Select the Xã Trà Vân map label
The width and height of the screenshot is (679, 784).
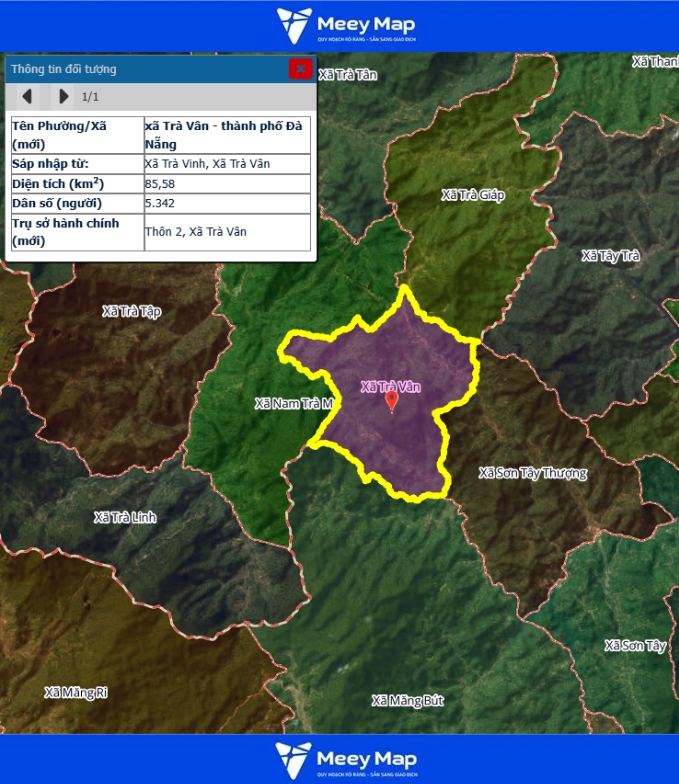(x=391, y=386)
